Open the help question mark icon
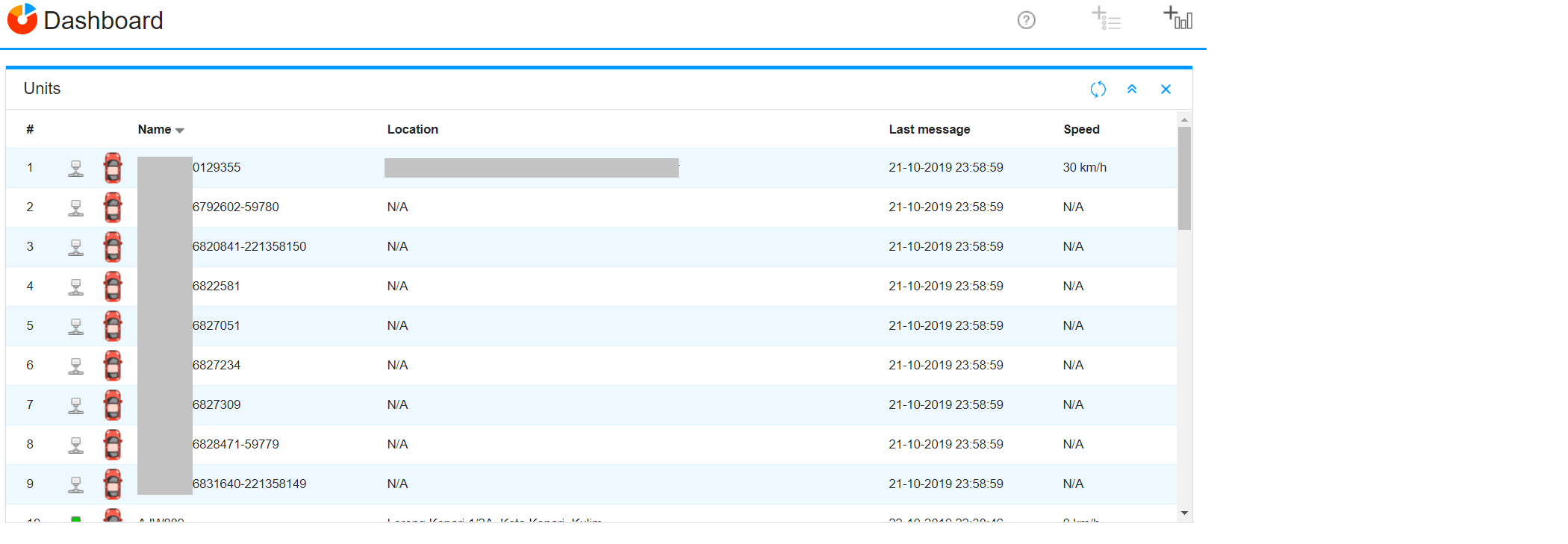This screenshot has height=544, width=1568. point(1026,20)
